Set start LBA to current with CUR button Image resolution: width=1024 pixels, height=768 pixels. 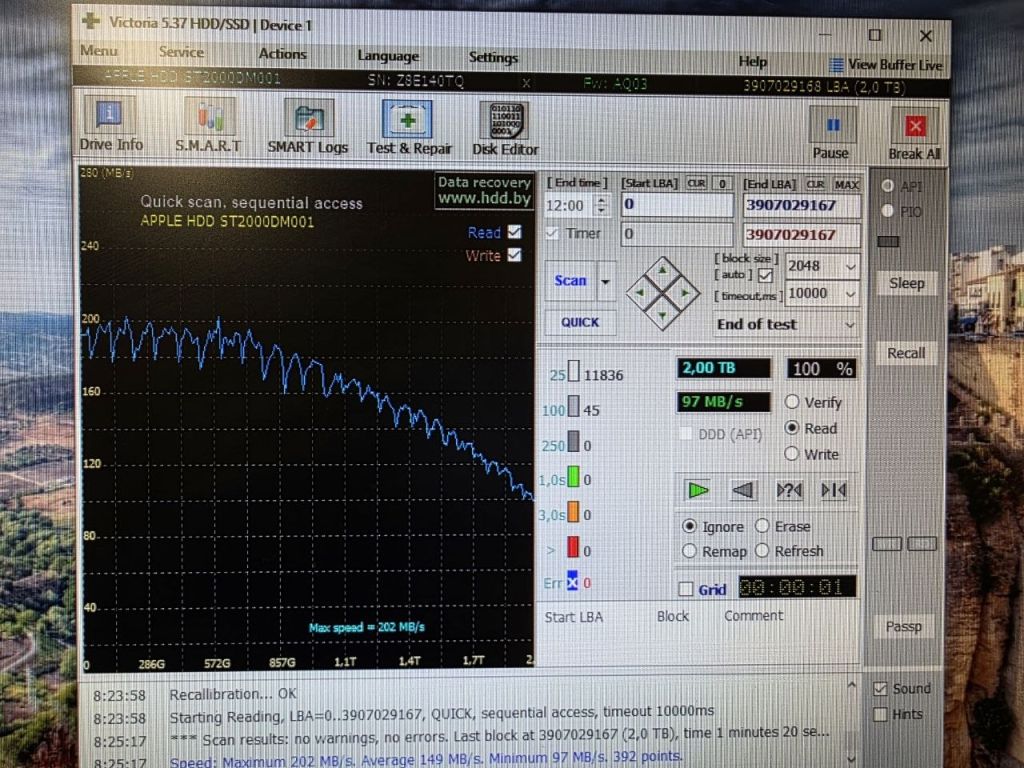[696, 184]
